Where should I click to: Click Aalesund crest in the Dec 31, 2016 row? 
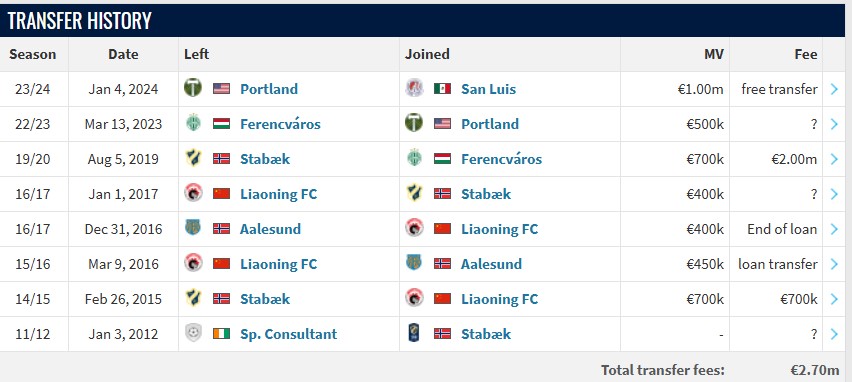(x=192, y=228)
